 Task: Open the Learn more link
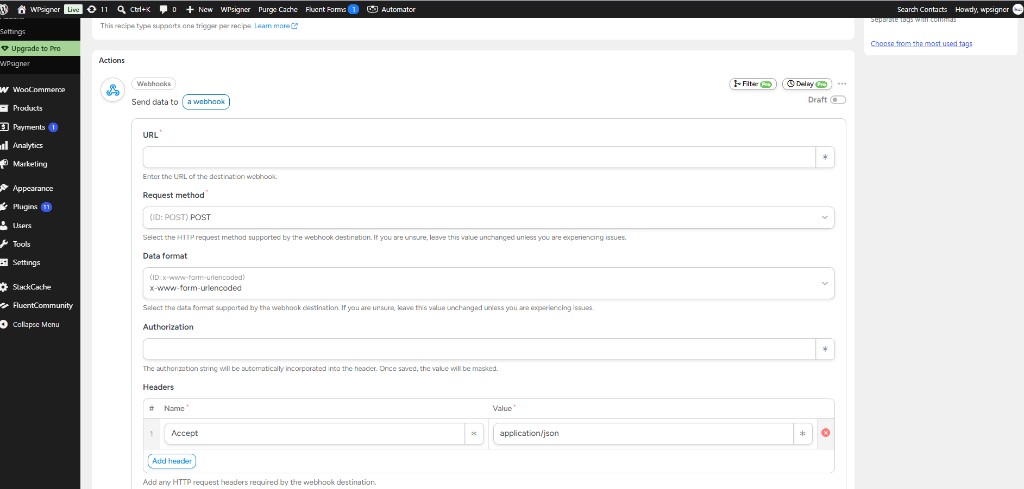pos(276,25)
